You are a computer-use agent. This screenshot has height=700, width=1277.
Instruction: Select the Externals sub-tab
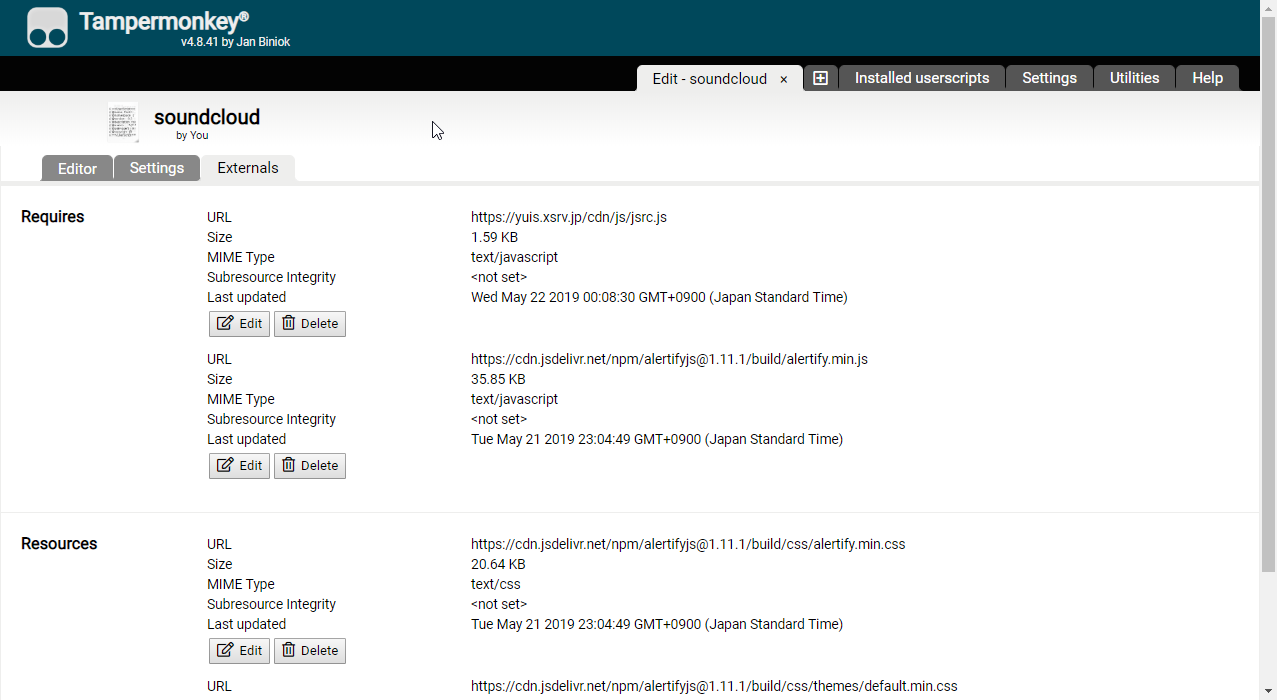pyautogui.click(x=248, y=168)
